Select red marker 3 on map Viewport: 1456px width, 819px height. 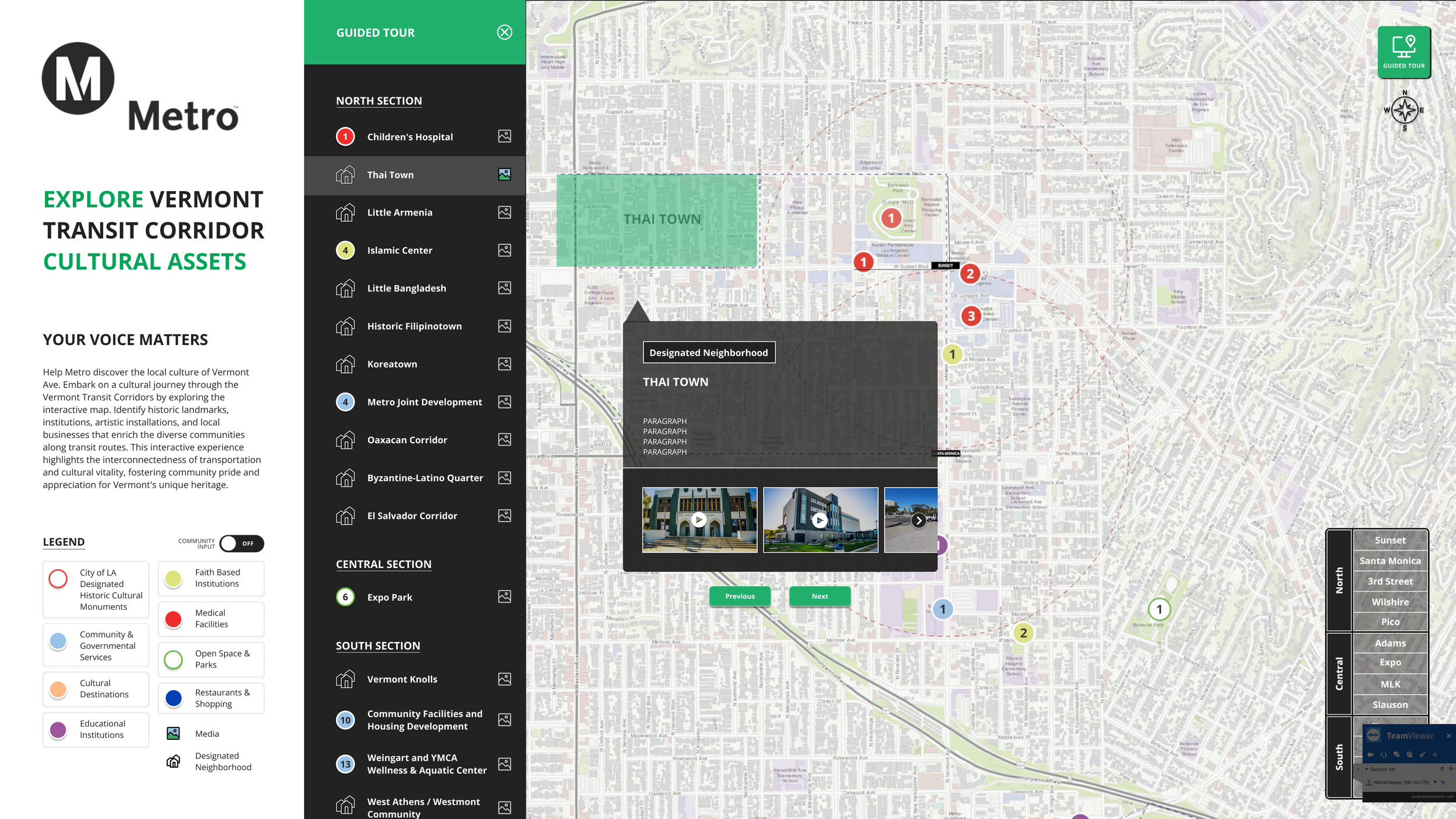click(x=970, y=316)
